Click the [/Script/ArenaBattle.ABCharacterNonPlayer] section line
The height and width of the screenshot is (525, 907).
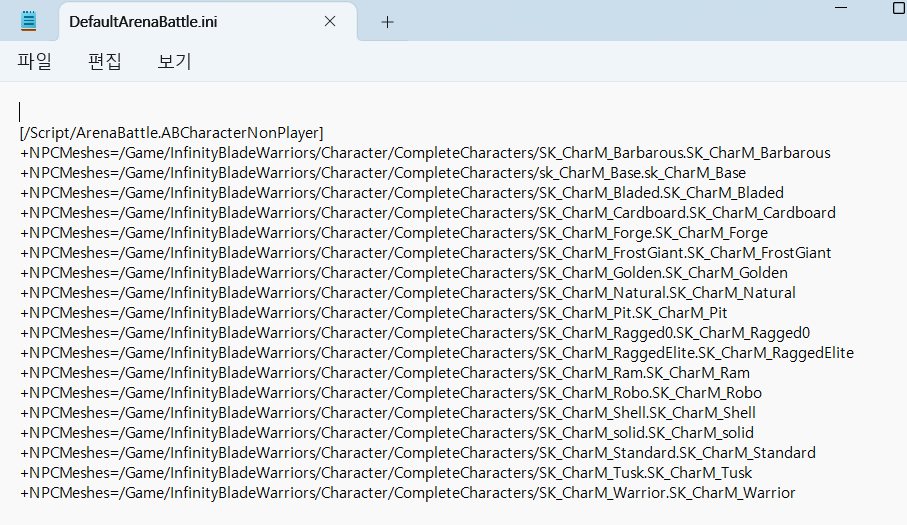click(x=171, y=133)
